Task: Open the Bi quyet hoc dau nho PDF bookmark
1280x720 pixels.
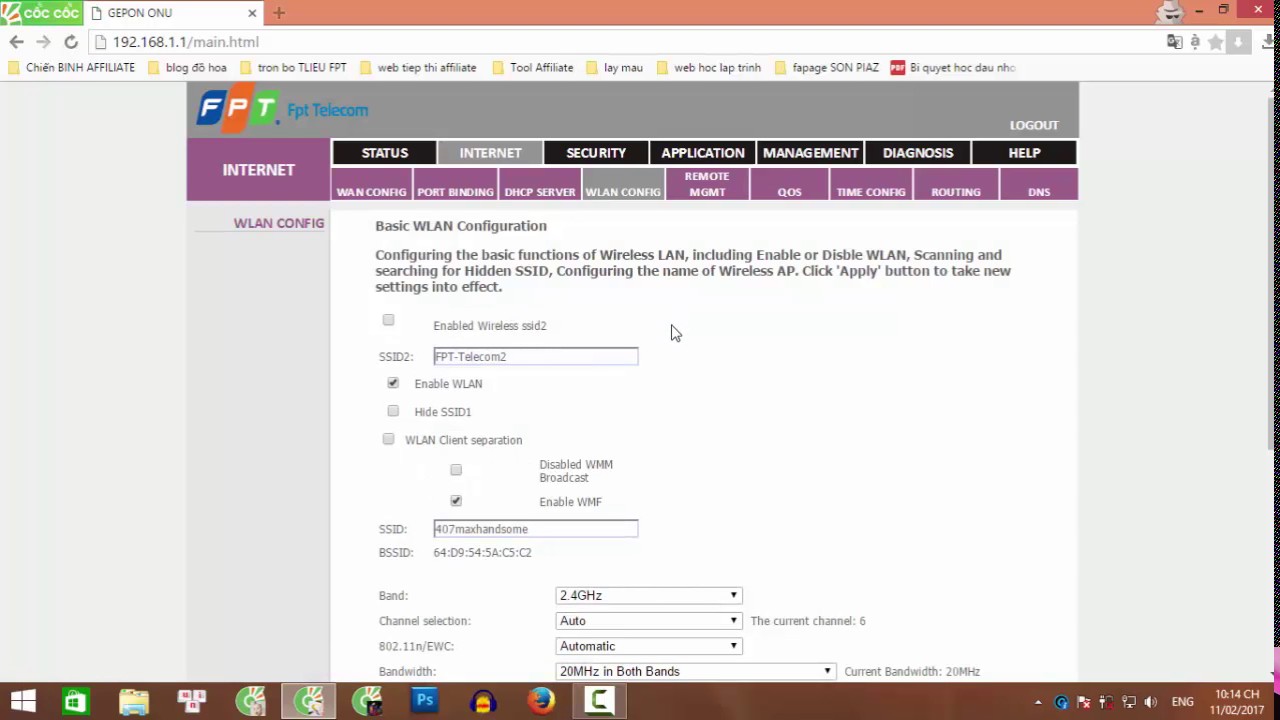Action: point(953,68)
